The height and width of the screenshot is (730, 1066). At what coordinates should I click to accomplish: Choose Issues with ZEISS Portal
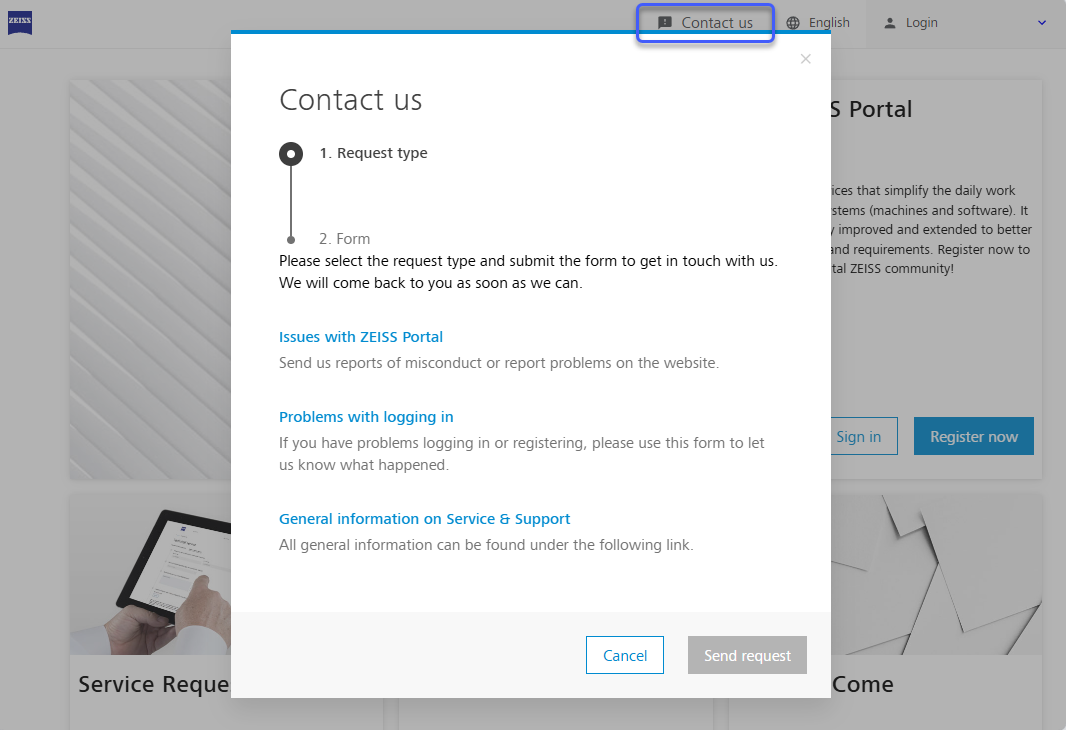(360, 337)
